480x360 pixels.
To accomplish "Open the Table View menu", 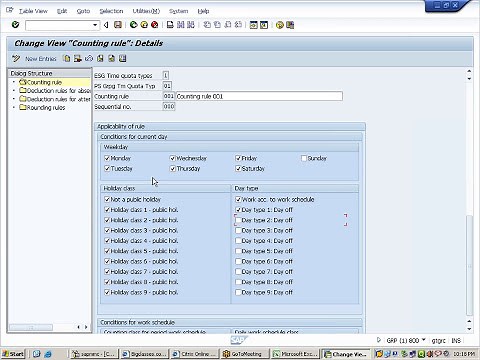I will (33, 11).
